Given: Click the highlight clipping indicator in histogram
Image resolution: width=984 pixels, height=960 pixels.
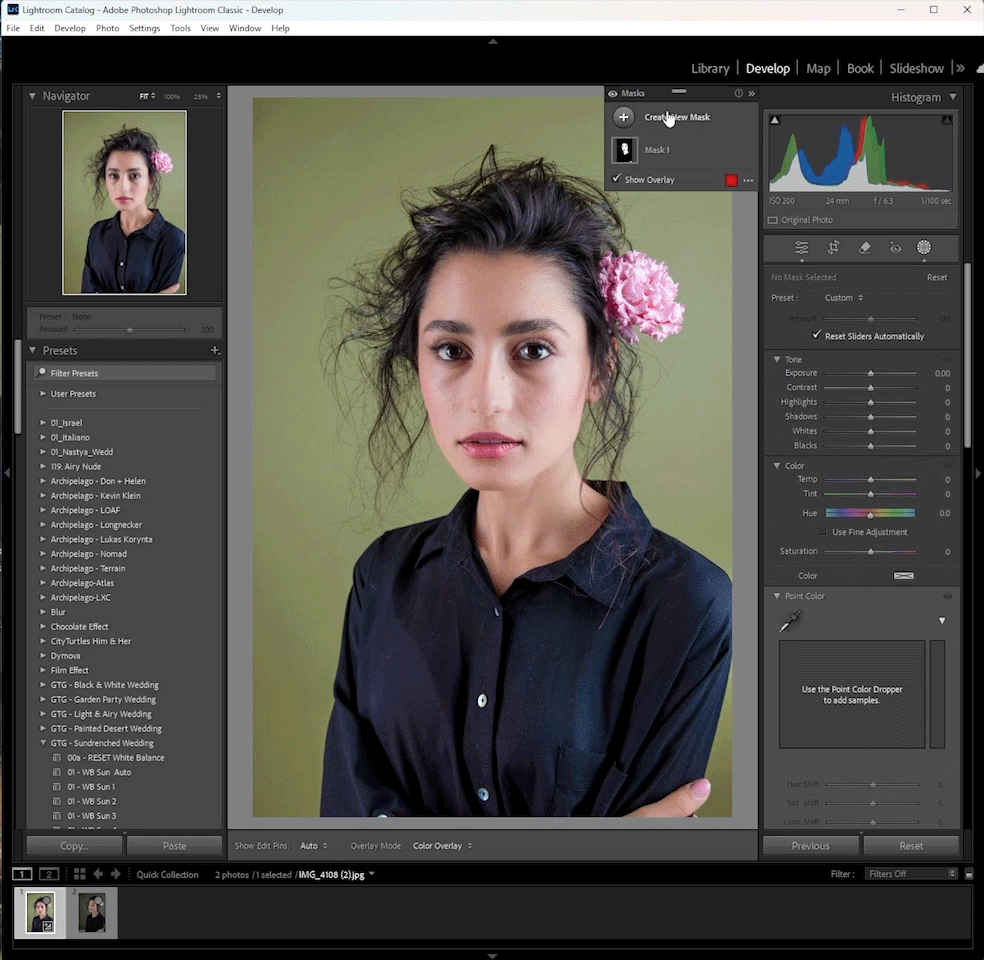Looking at the screenshot, I should 947,120.
